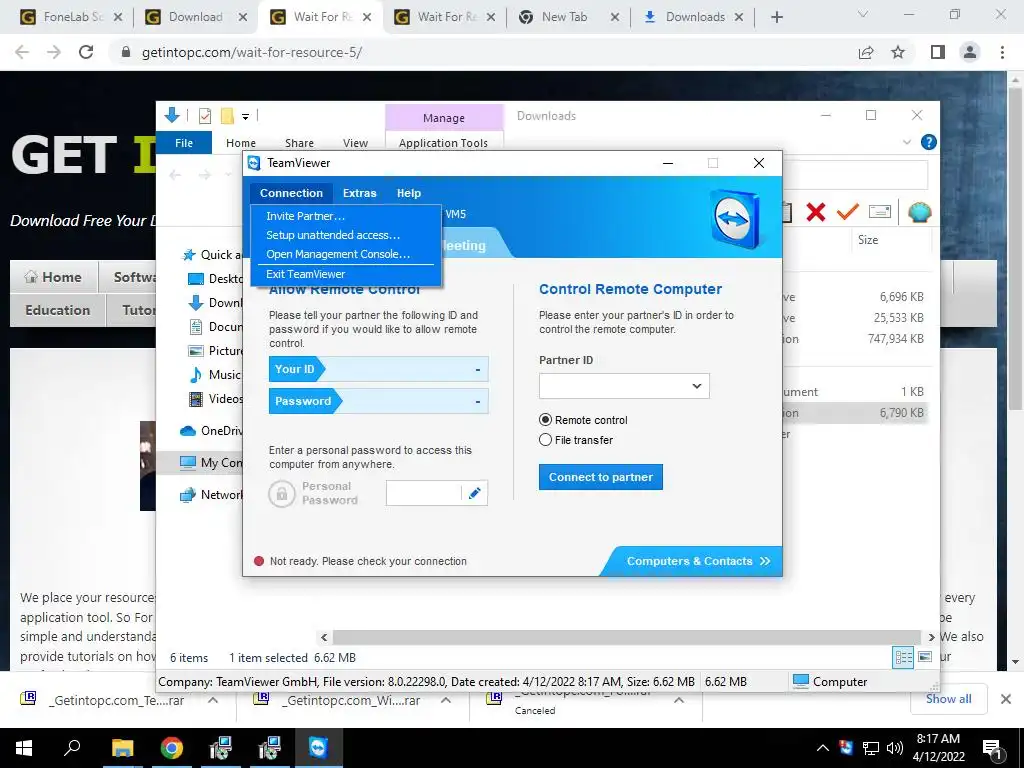Screen dimensions: 1024x768
Task: Click the pencil edit icon for Personal Password
Action: 475,493
